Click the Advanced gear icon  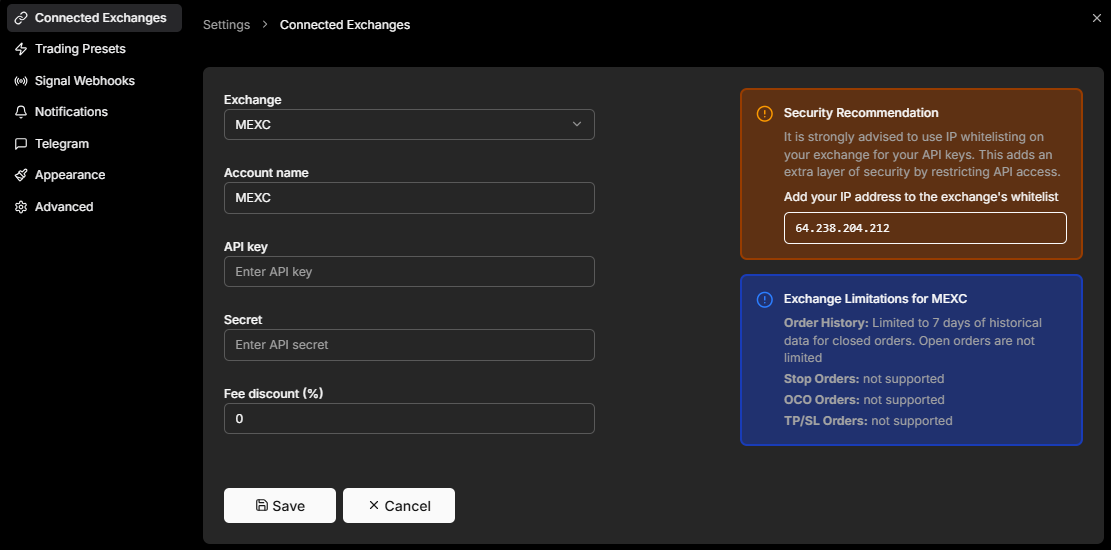coord(21,207)
